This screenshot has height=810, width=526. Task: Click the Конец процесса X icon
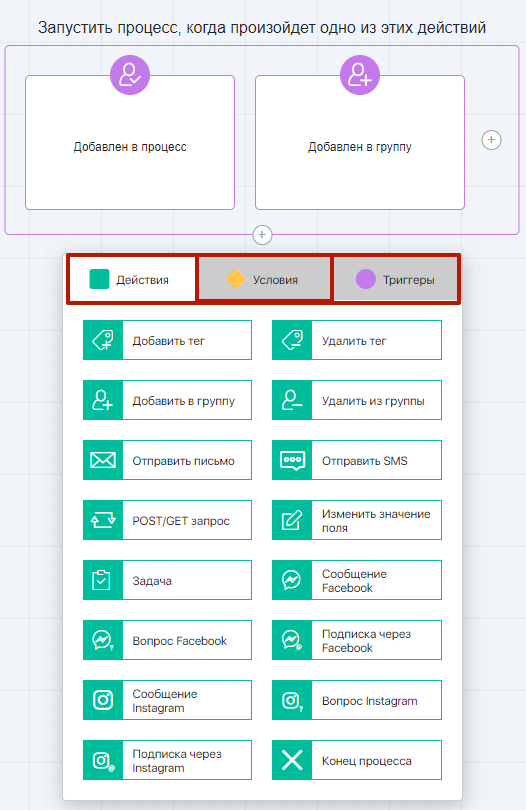(x=292, y=760)
